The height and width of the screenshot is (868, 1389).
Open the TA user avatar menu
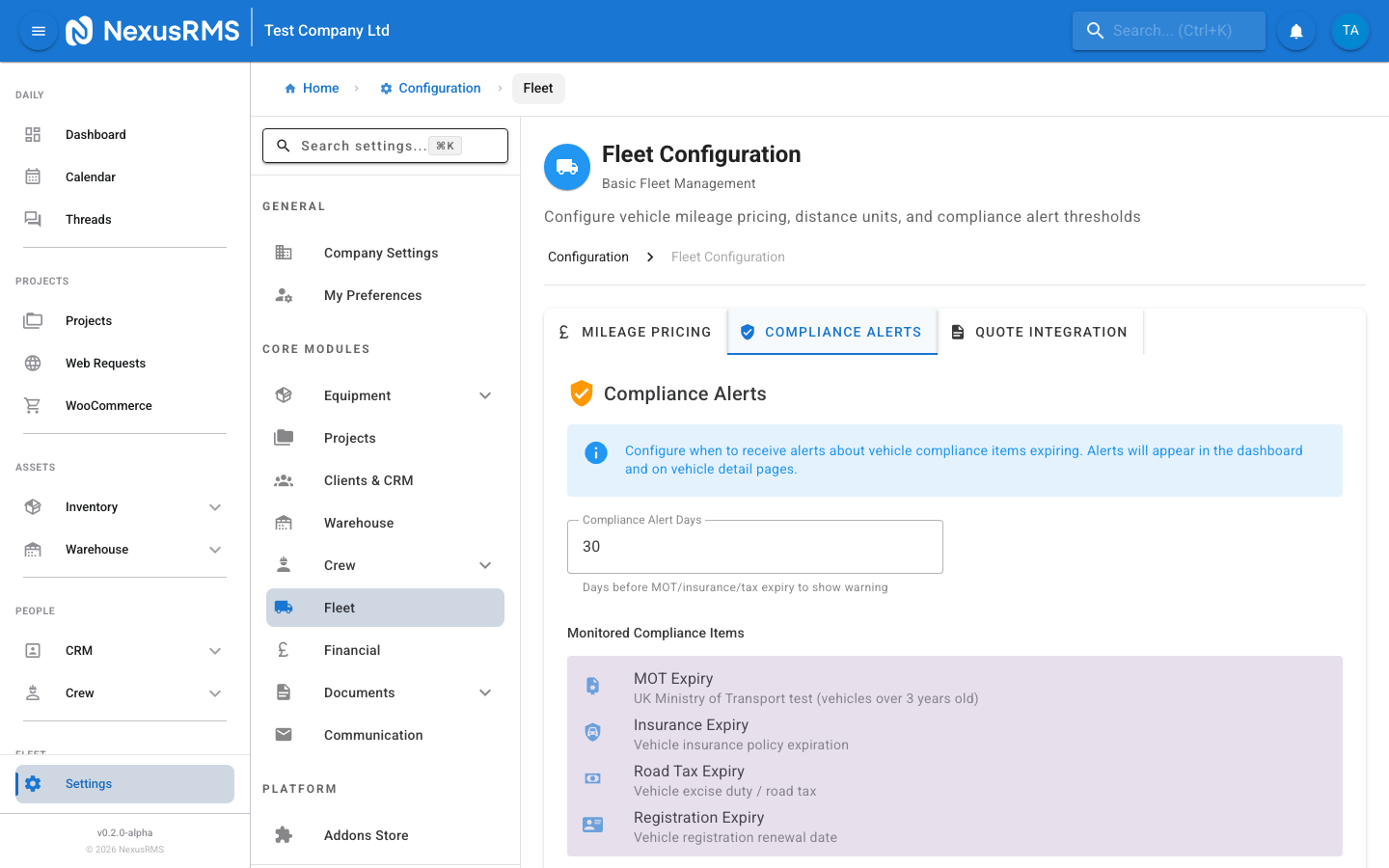click(x=1349, y=31)
